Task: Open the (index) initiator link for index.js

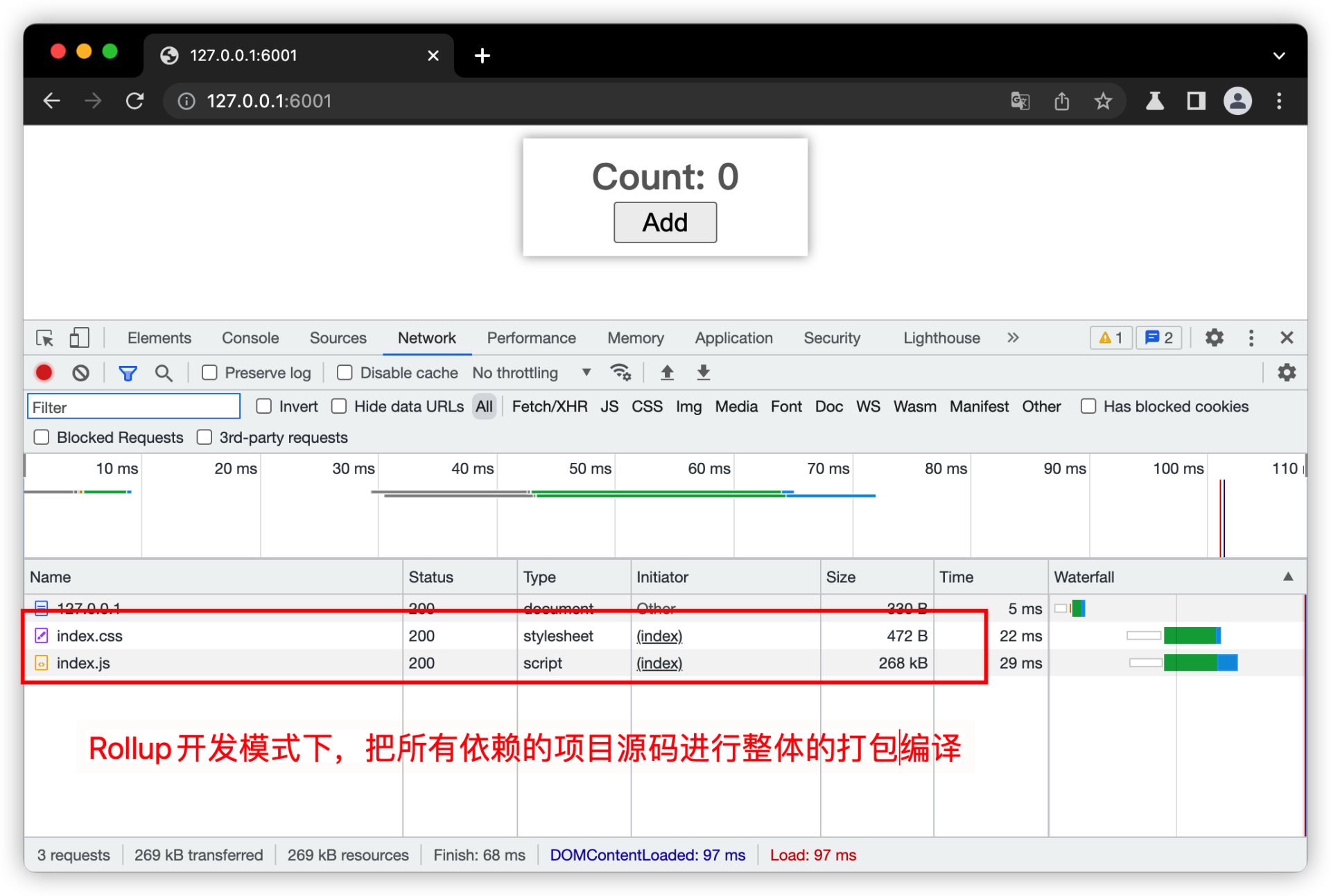Action: pos(659,663)
